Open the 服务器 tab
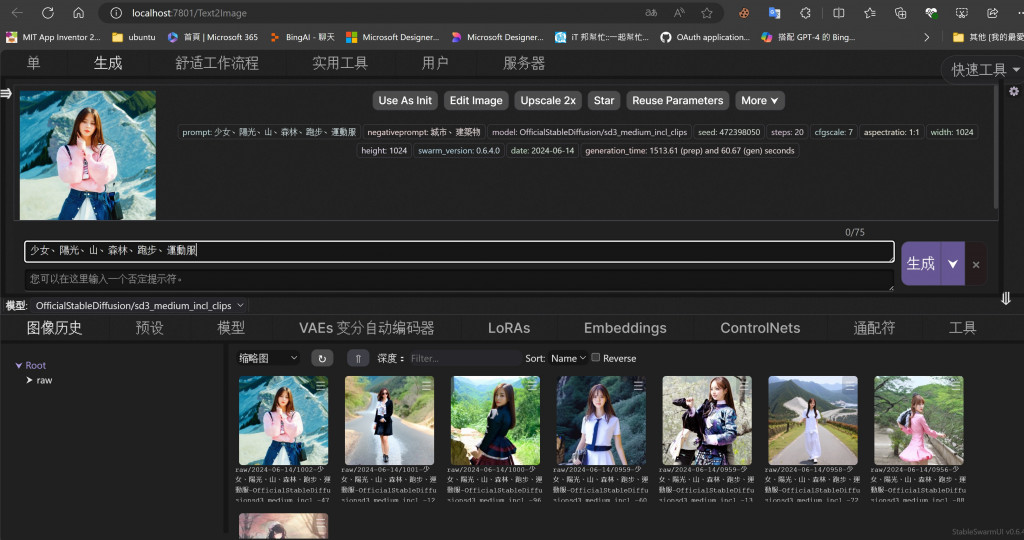This screenshot has width=1024, height=540. [524, 63]
